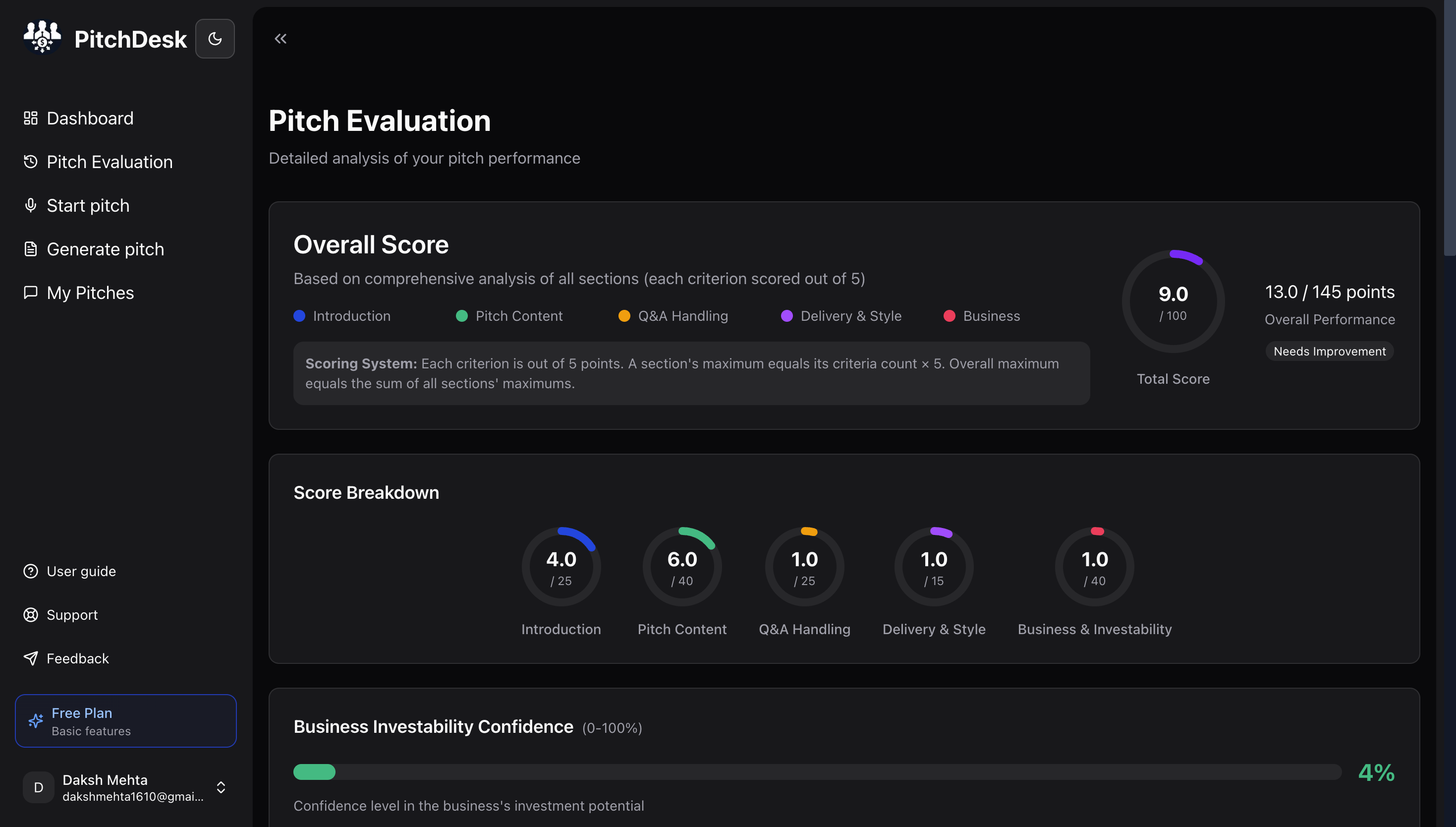Click the microphone icon for Start pitch
The width and height of the screenshot is (1456, 827).
[x=31, y=205]
